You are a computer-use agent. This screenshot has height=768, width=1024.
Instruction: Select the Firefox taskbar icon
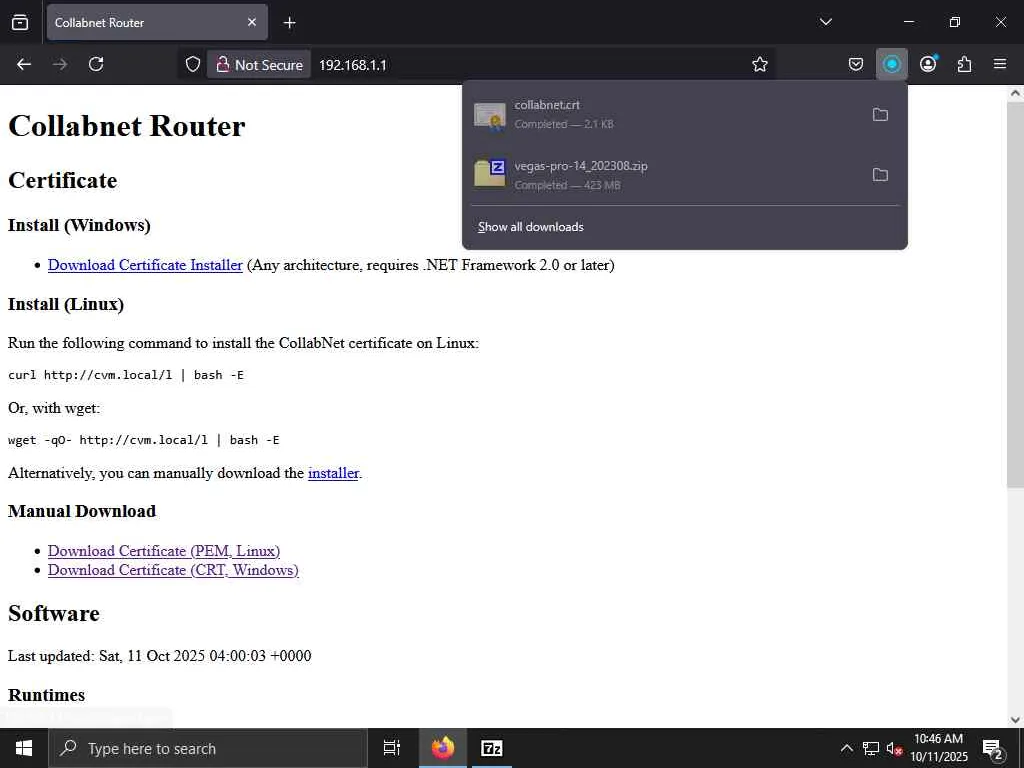coord(443,748)
